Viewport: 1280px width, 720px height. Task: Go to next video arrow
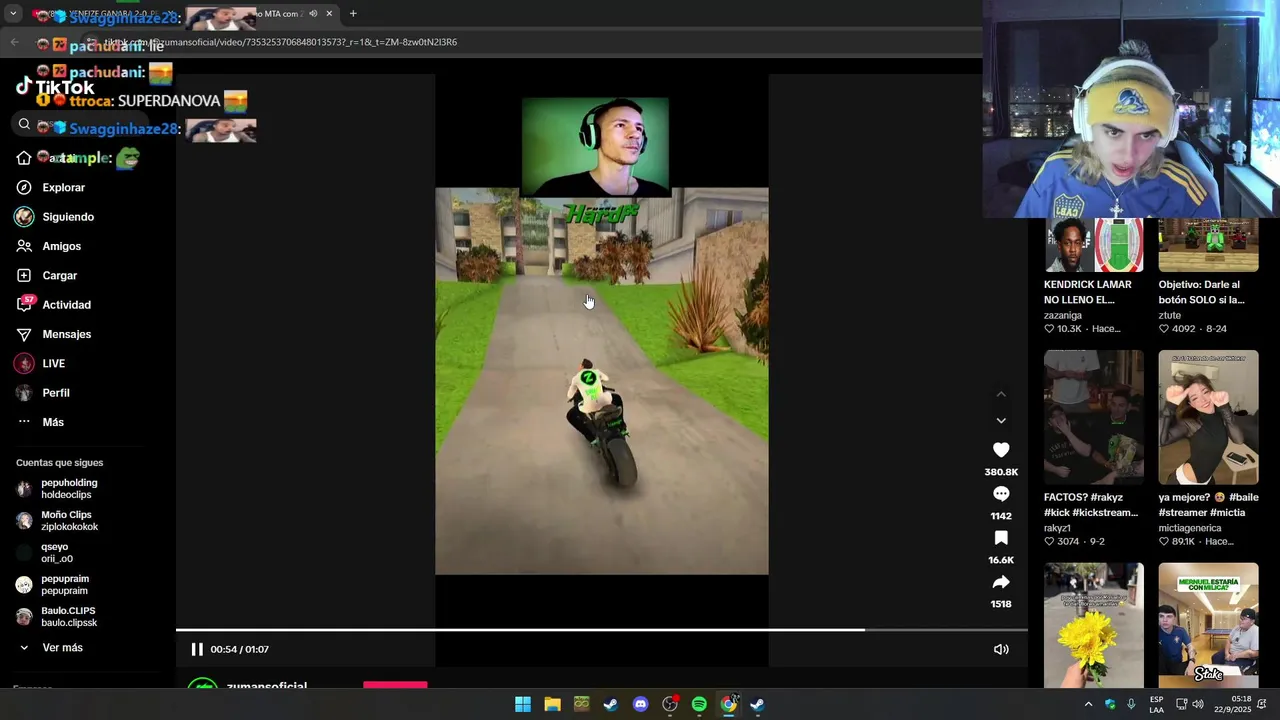coord(1001,421)
